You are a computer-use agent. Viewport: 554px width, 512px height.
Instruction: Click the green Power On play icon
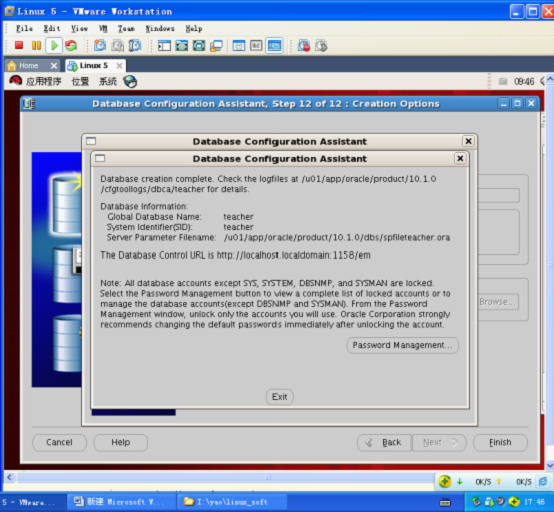[x=54, y=46]
